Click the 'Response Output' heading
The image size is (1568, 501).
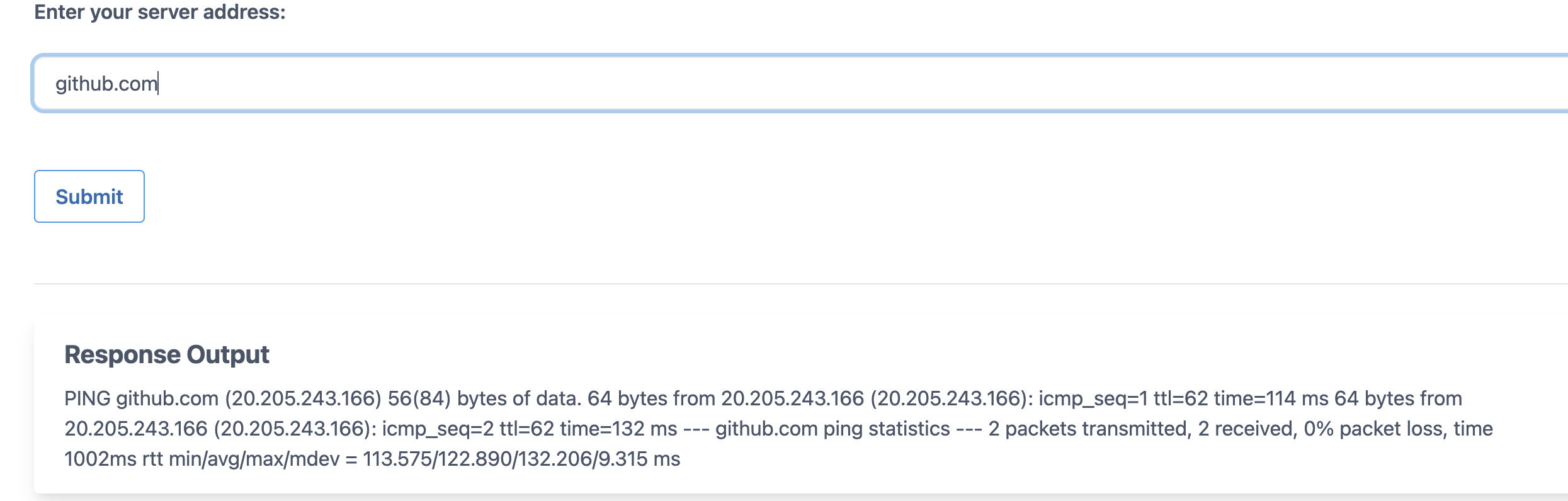tap(167, 354)
